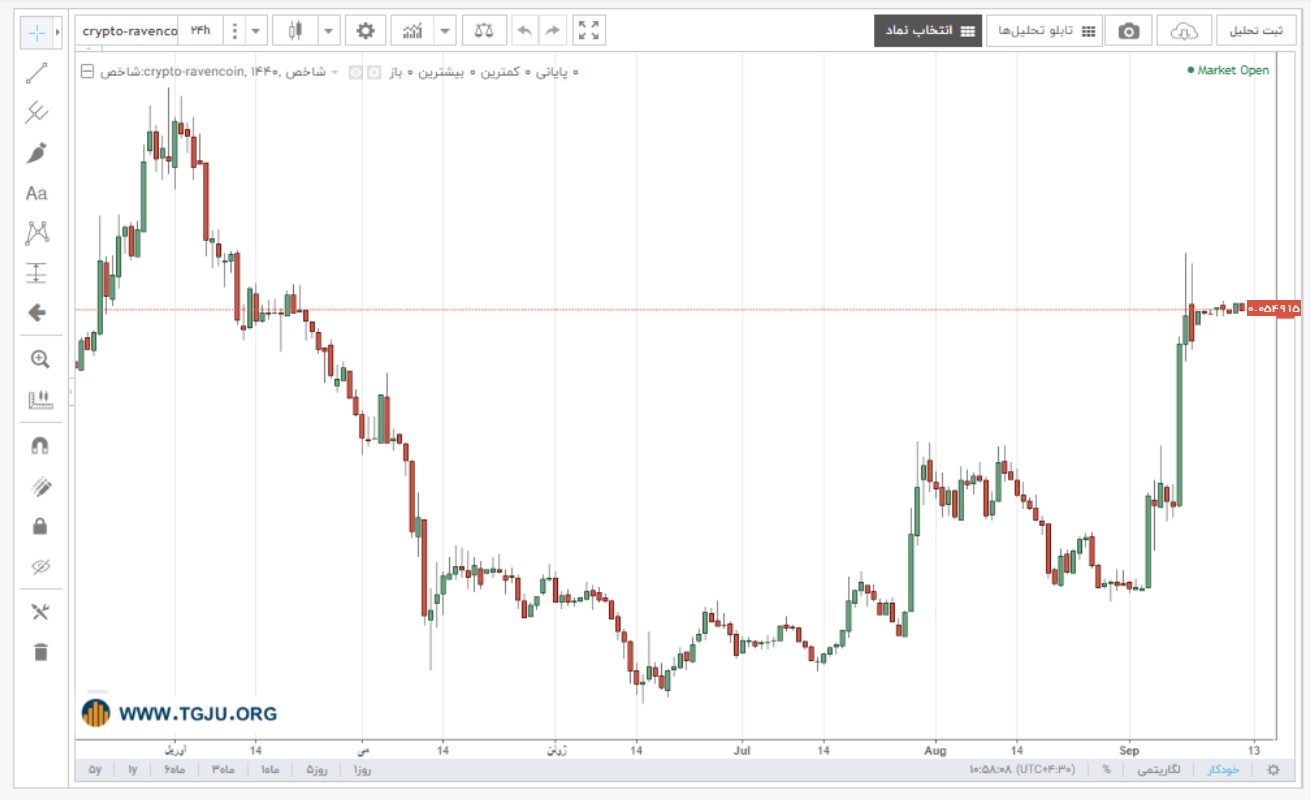Click the ثبت تحلیل submit analysis button
Screen dimensions: 1311x800
tap(1256, 31)
